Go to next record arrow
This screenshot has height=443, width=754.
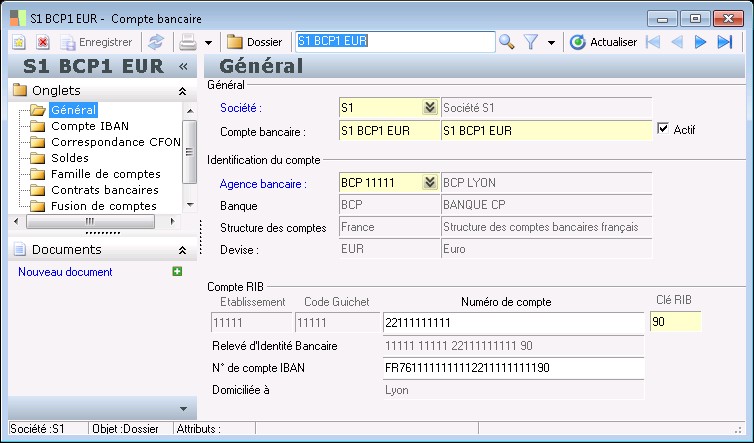coord(700,42)
